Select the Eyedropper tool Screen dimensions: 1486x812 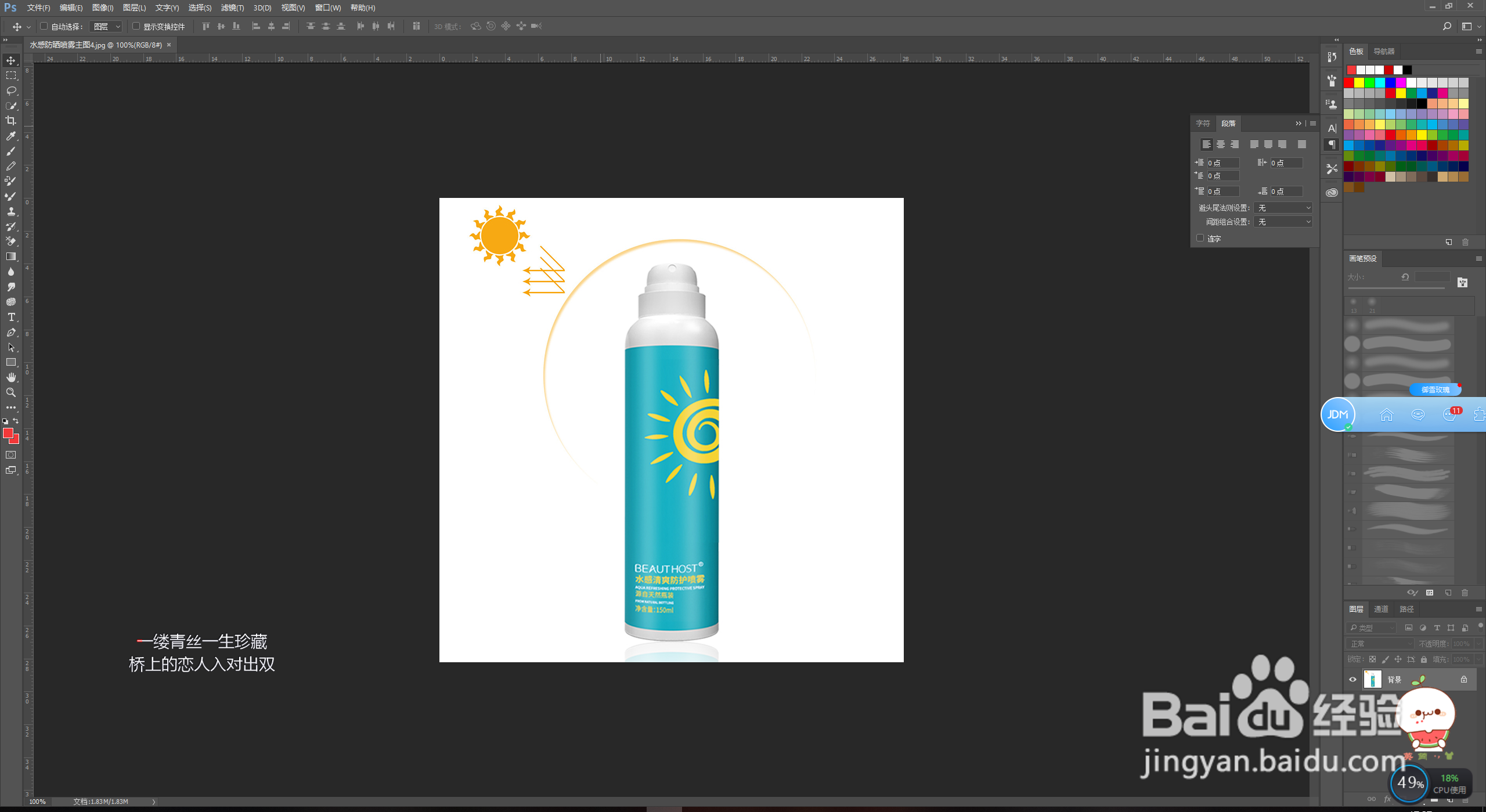click(x=10, y=136)
